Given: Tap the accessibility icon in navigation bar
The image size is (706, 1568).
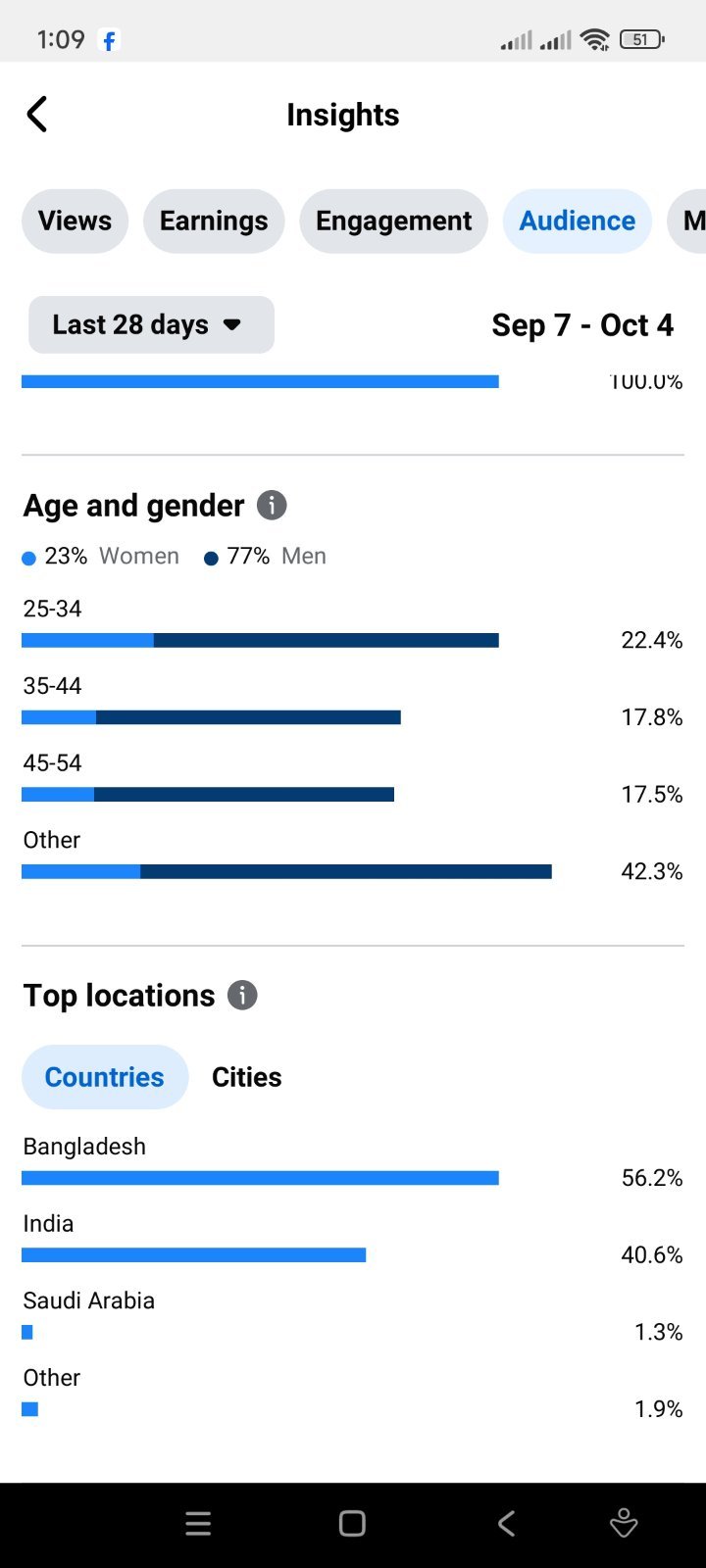Looking at the screenshot, I should [624, 1524].
